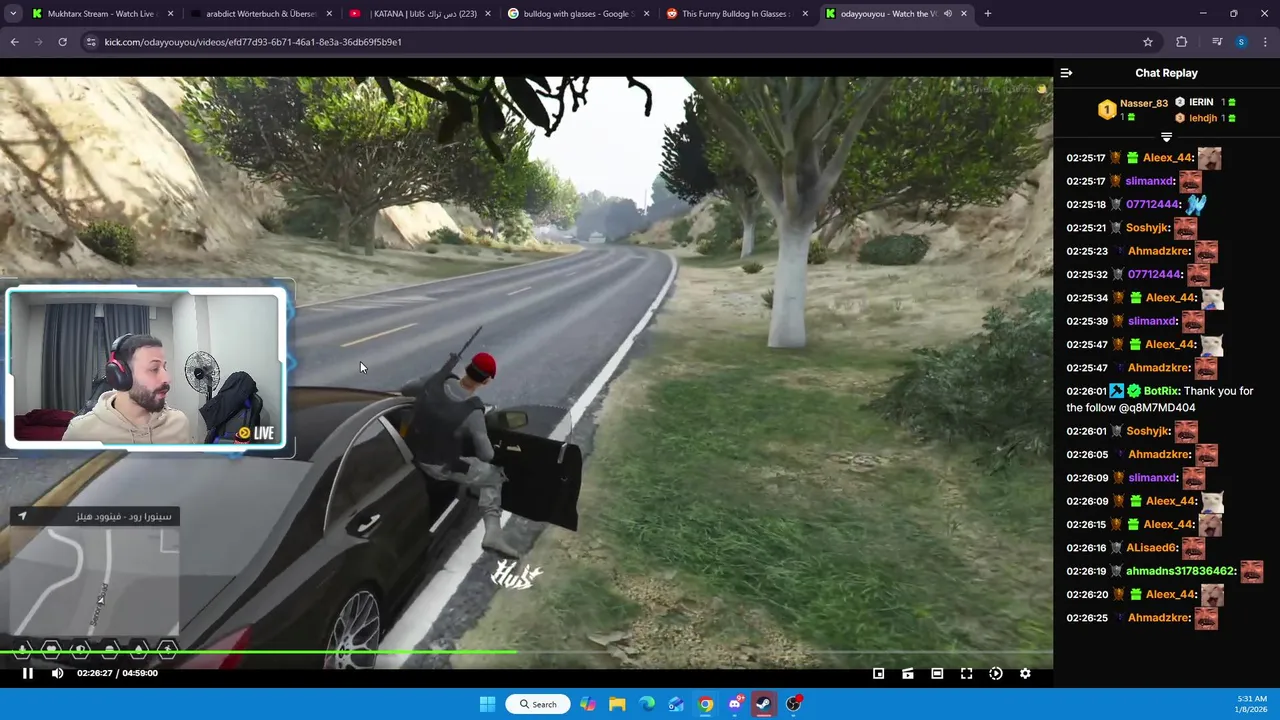Enter fullscreen video mode
This screenshot has height=720, width=1280.
[966, 673]
